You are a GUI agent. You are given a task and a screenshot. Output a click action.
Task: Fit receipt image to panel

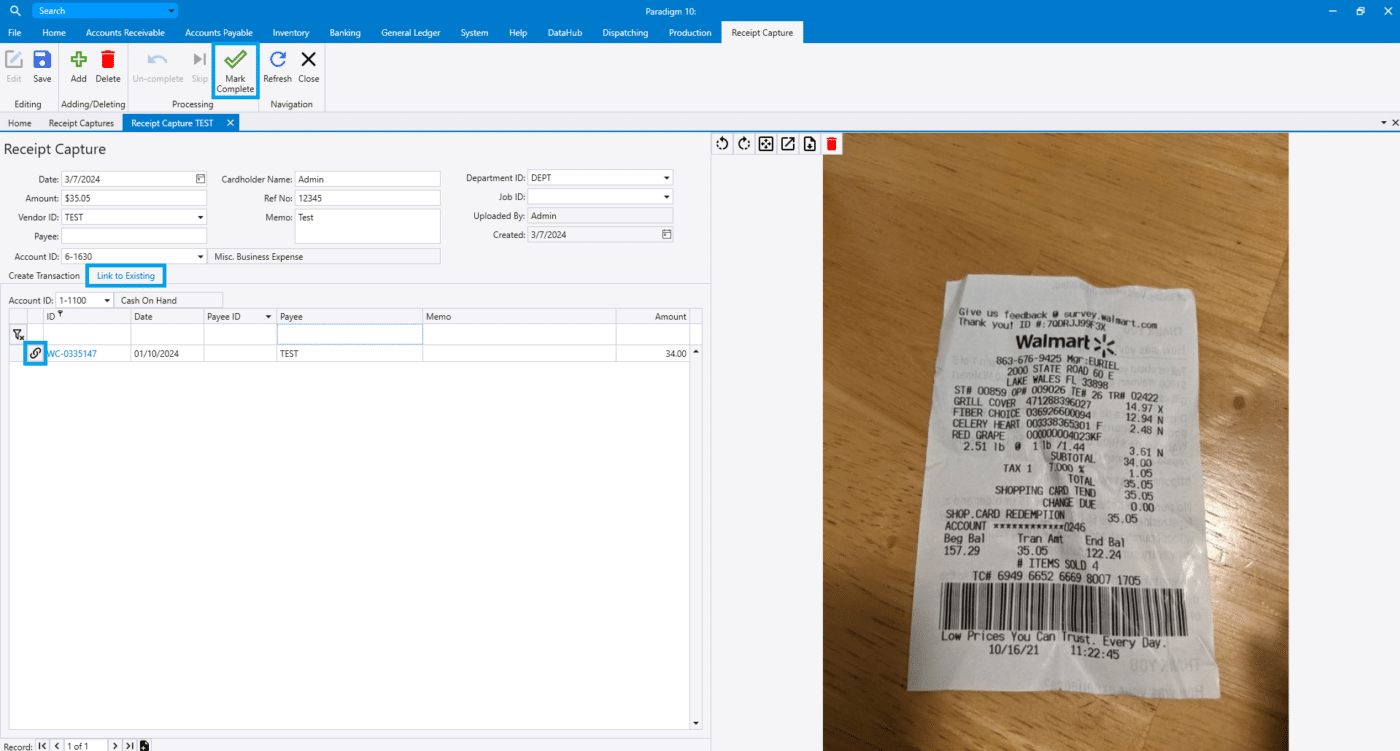tap(766, 144)
